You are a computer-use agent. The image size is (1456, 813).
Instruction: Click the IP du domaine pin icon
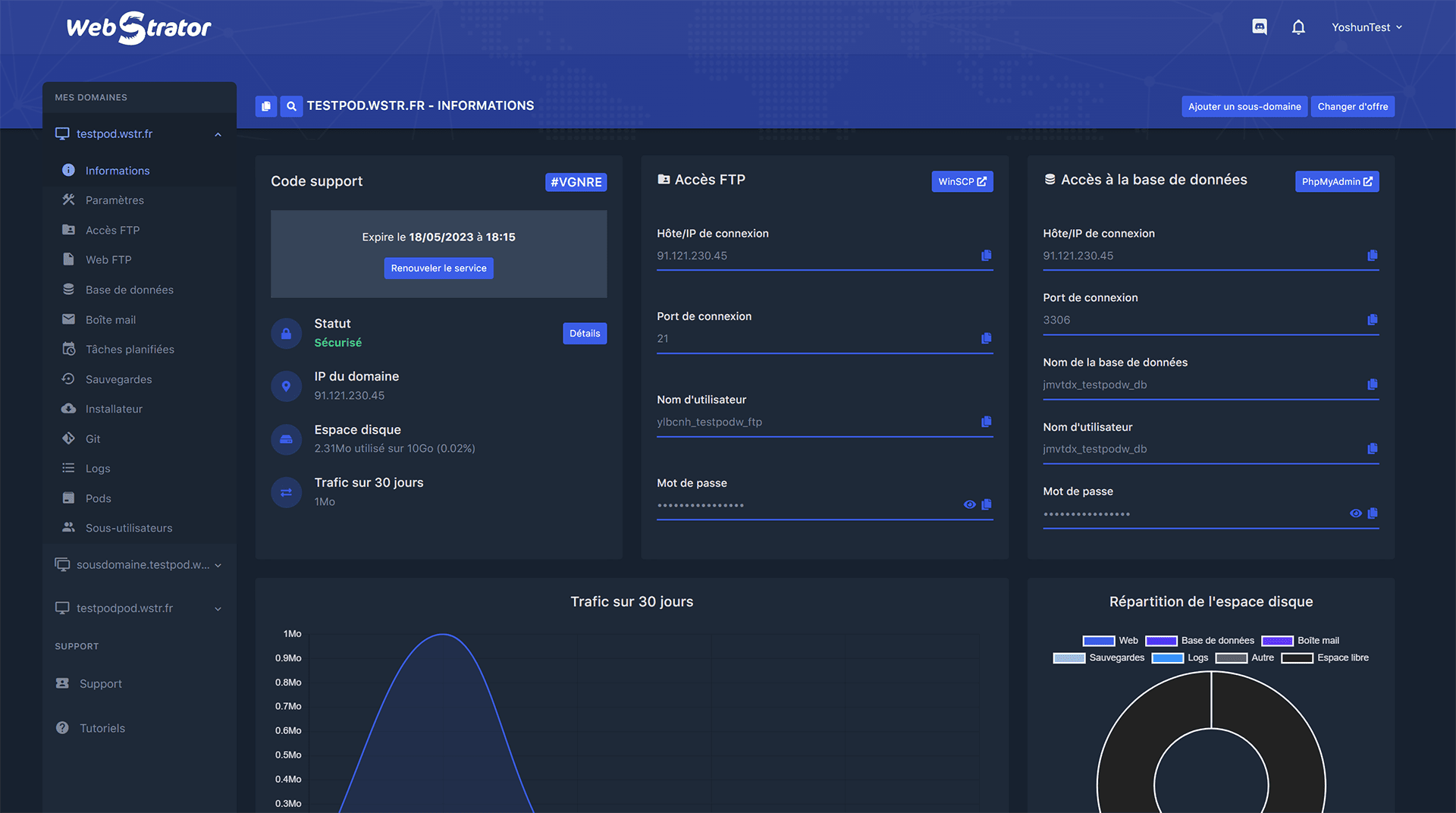click(x=286, y=386)
